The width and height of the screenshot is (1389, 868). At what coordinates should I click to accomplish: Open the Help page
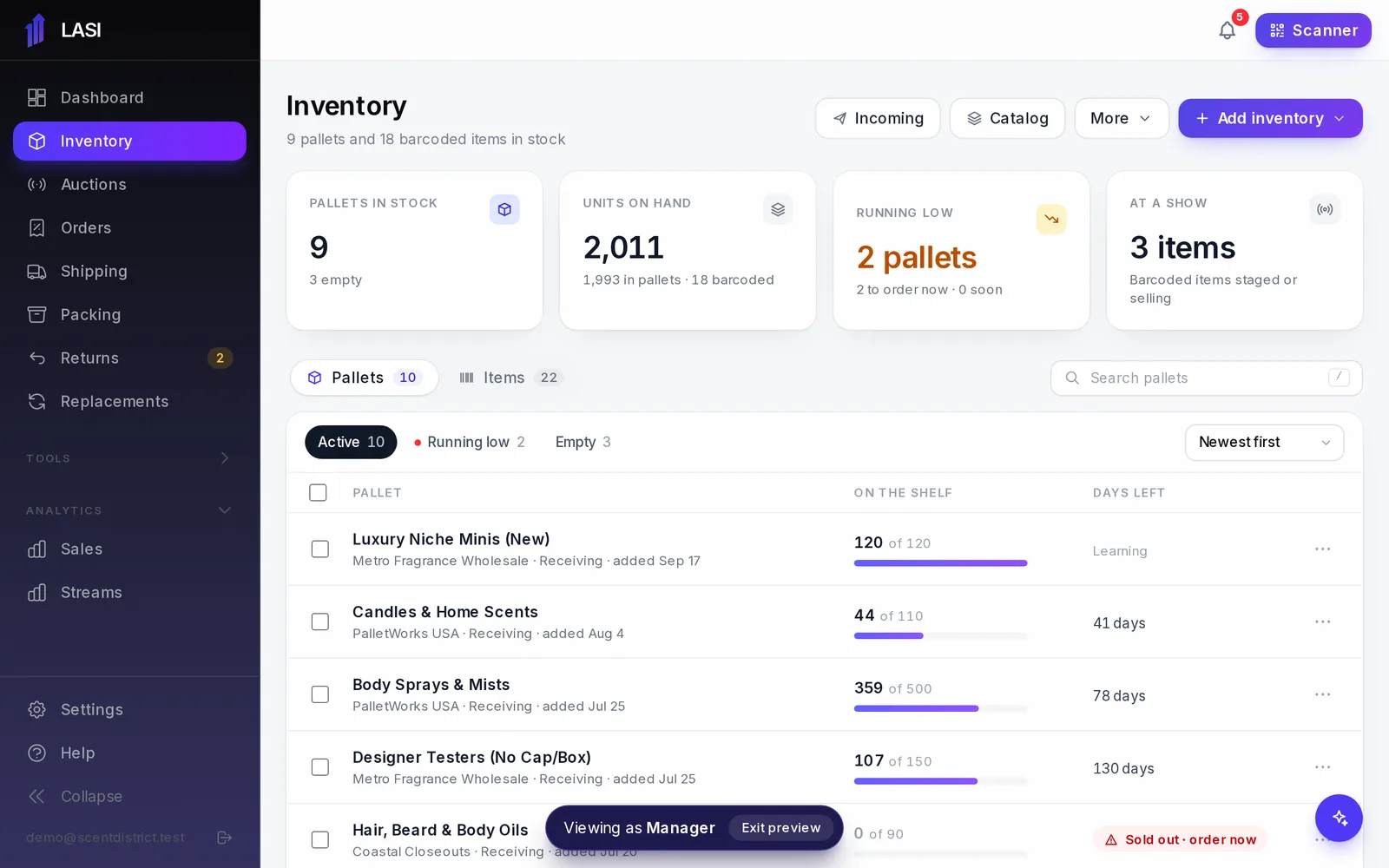129,753
